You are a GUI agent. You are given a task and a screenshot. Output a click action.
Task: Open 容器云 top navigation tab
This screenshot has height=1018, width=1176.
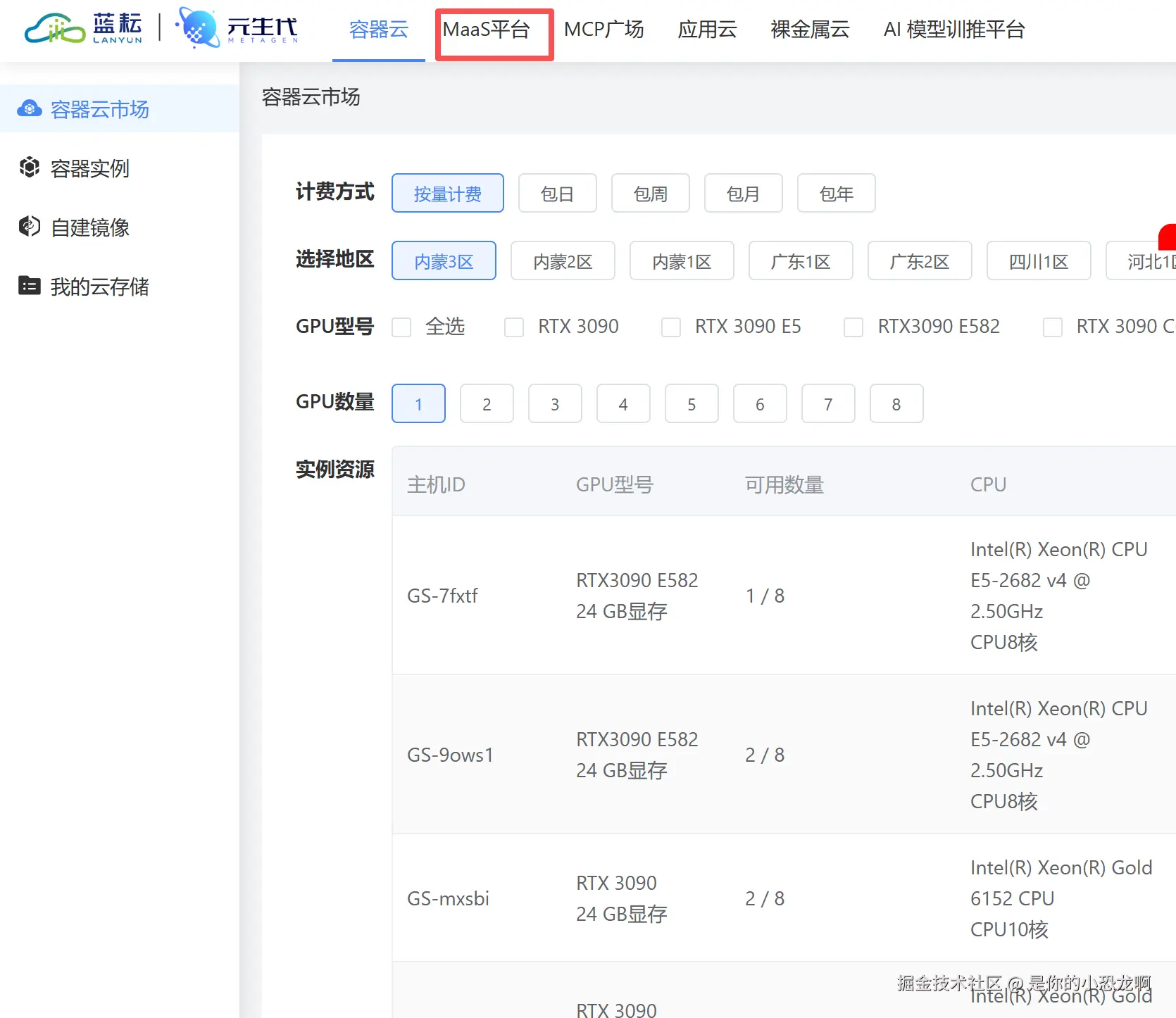(379, 30)
